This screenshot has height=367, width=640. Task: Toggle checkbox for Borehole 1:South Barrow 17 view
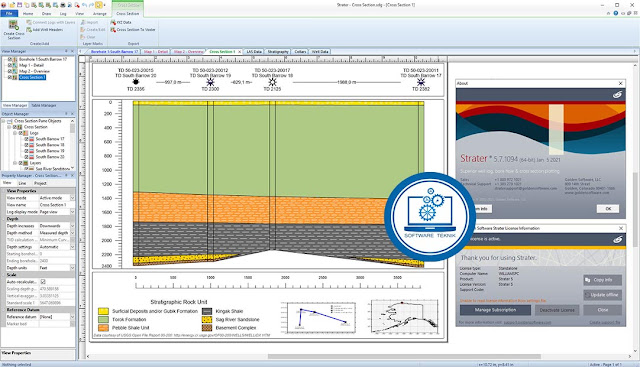click(x=10, y=59)
